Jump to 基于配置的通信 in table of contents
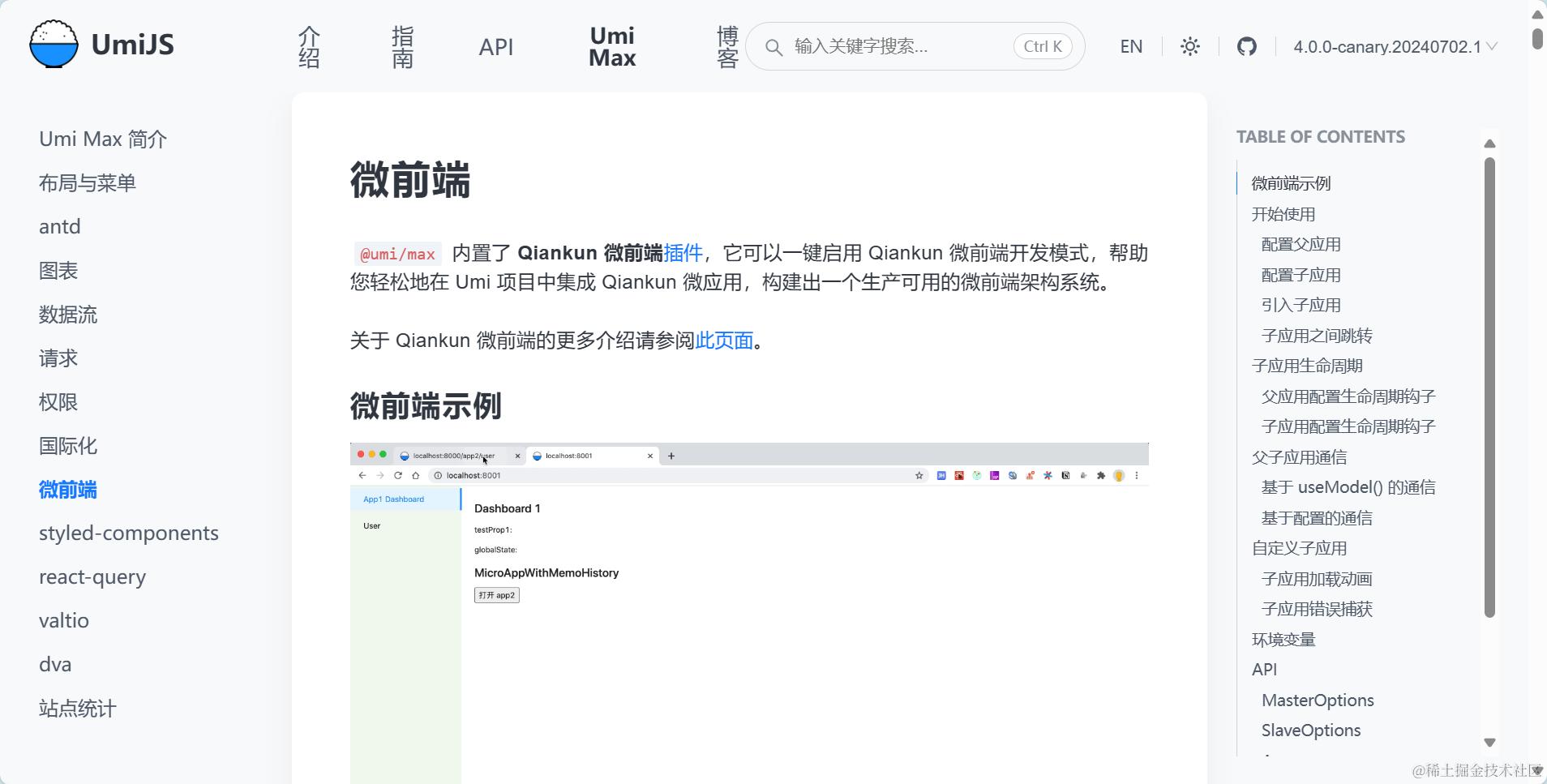The height and width of the screenshot is (784, 1547). 1317,518
